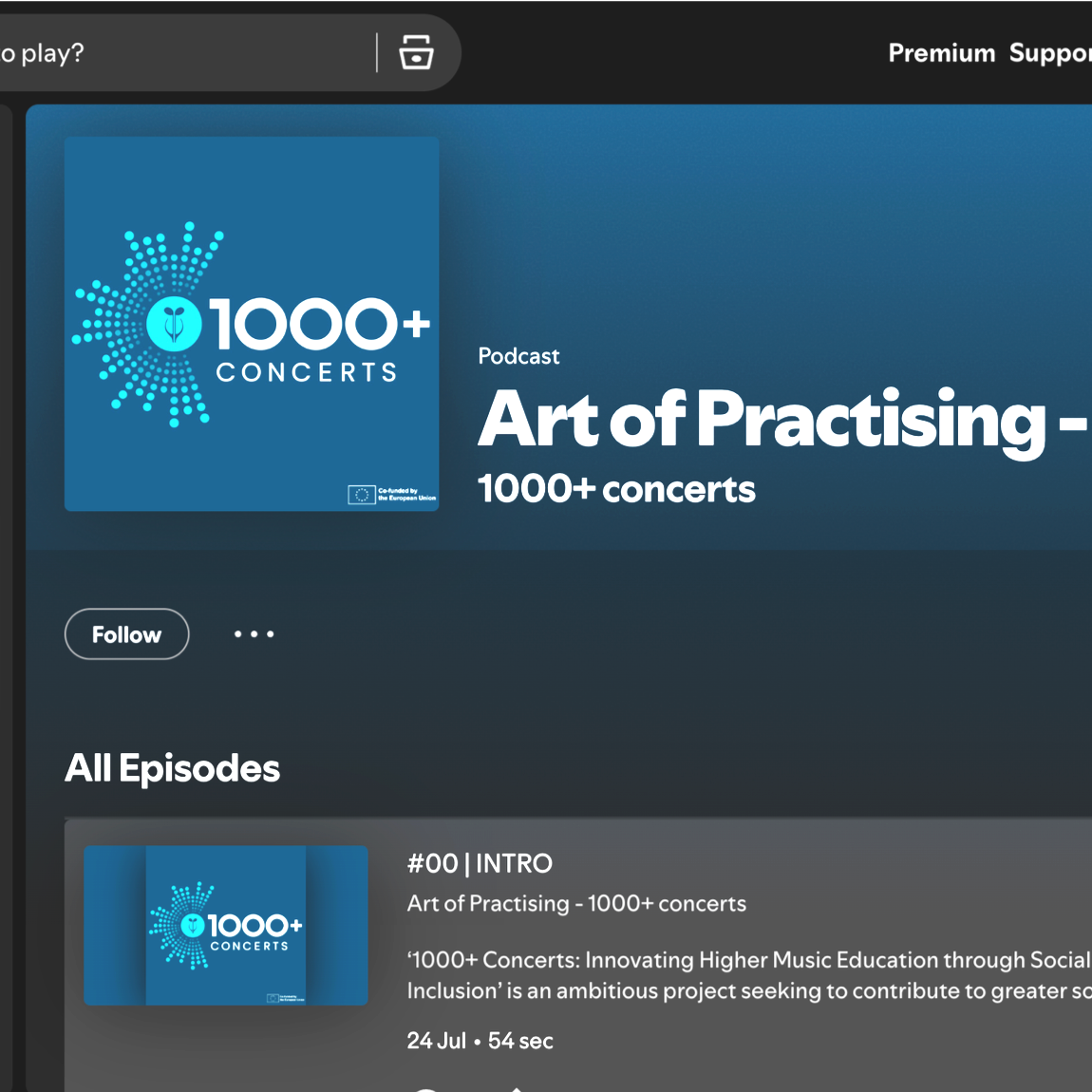Click the EU co-funded badge on the artwork
Viewport: 1092px width, 1092px height.
[392, 495]
